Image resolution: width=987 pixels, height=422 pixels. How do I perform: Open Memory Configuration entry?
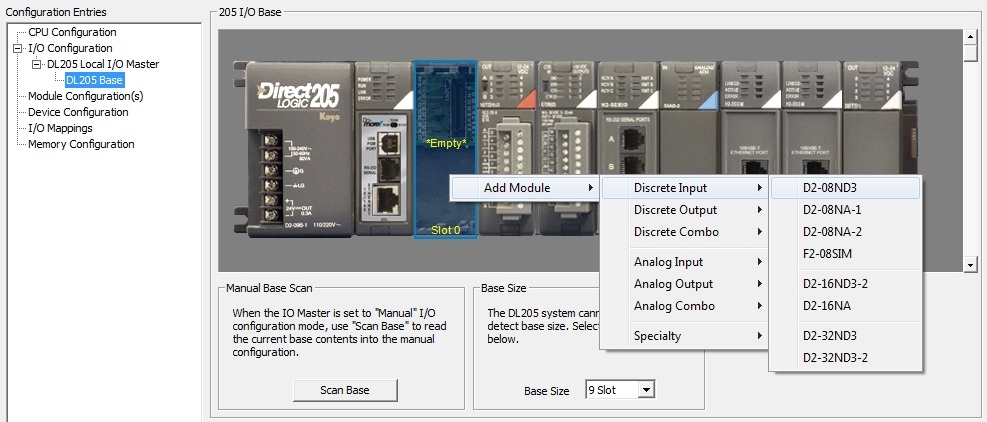click(x=81, y=144)
